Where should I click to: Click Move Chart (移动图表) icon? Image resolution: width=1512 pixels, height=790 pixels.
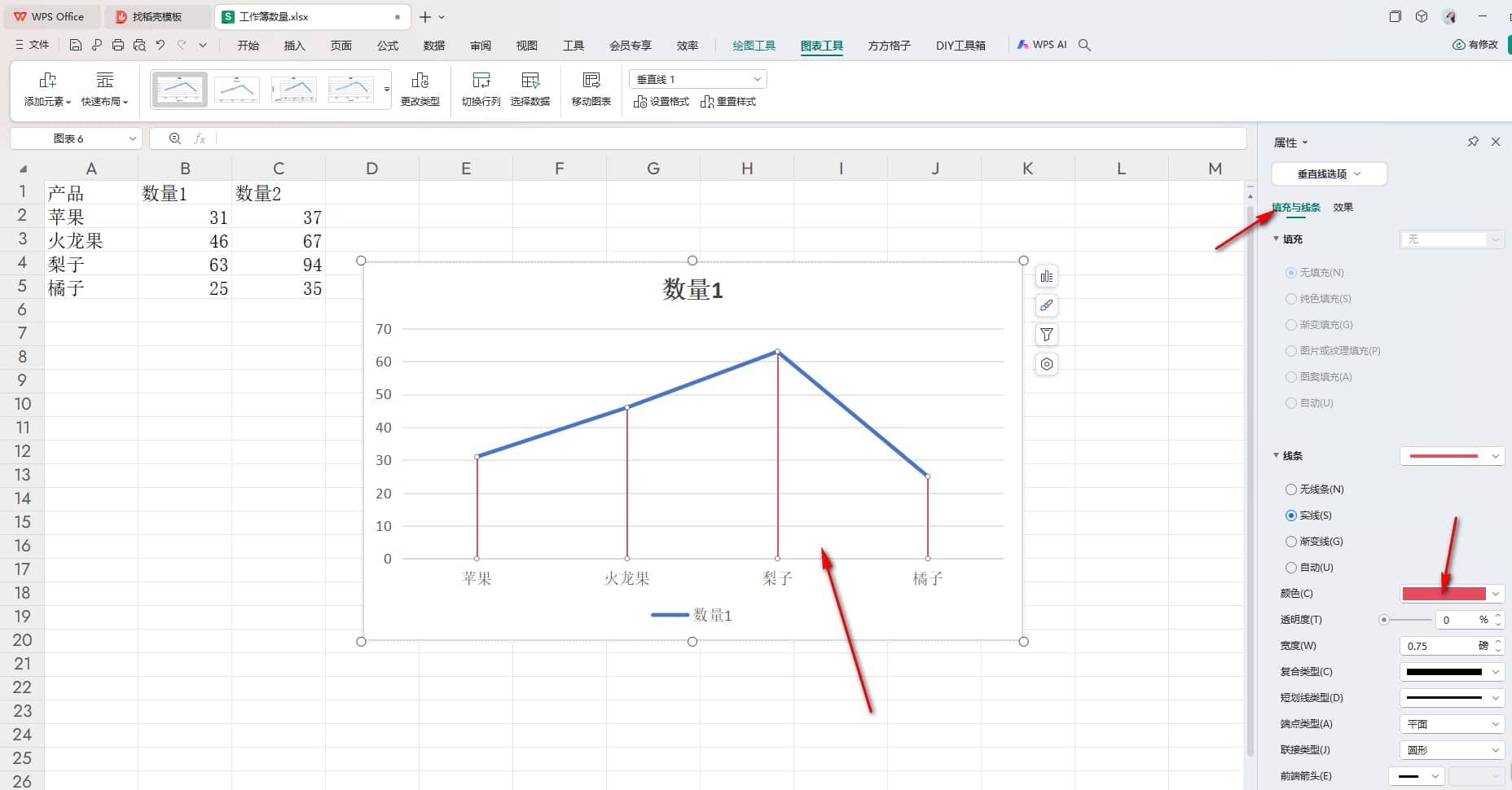coord(591,90)
